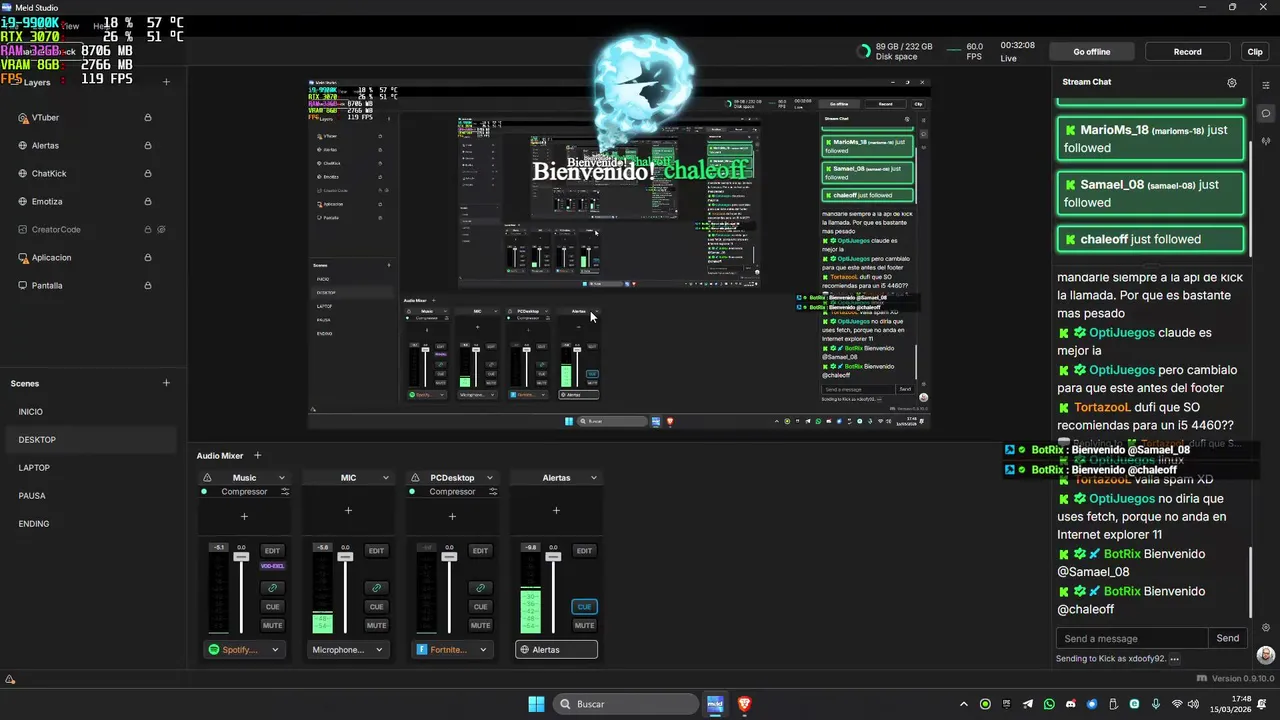Click the Pantalla layer display icon
Screen dimensions: 1280x720
point(23,286)
